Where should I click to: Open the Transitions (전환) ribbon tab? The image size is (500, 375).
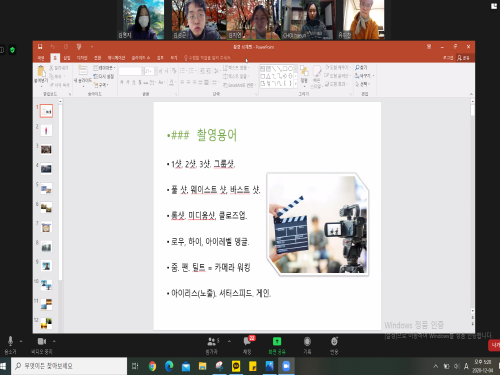pyautogui.click(x=97, y=58)
